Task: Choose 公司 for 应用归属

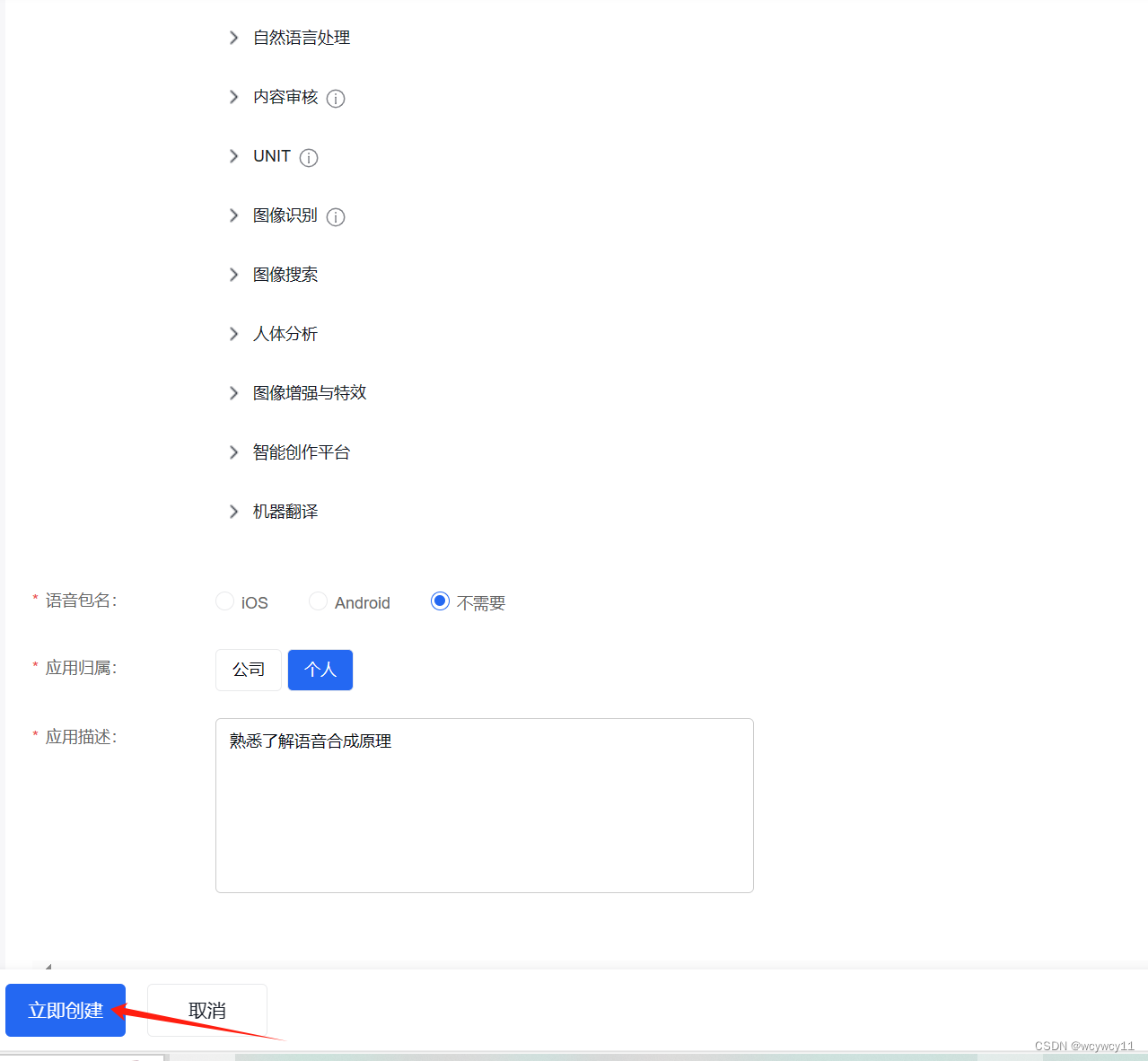Action: tap(249, 670)
